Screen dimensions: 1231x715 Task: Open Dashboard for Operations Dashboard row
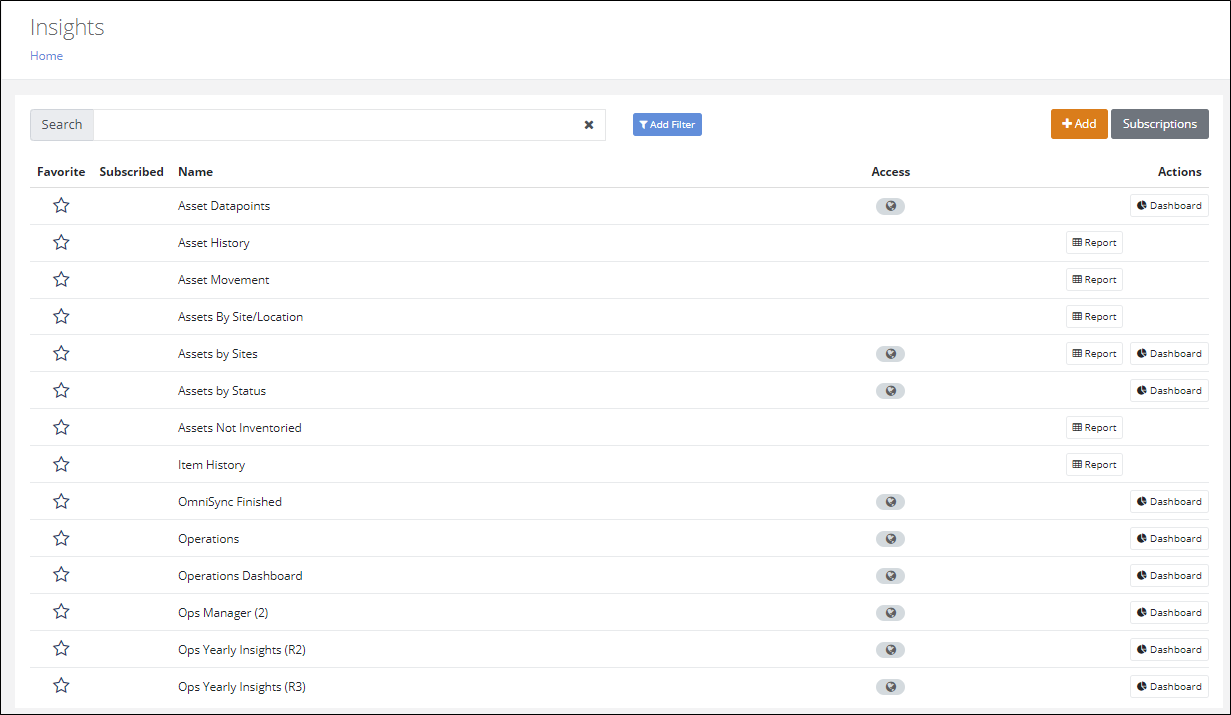click(1169, 576)
